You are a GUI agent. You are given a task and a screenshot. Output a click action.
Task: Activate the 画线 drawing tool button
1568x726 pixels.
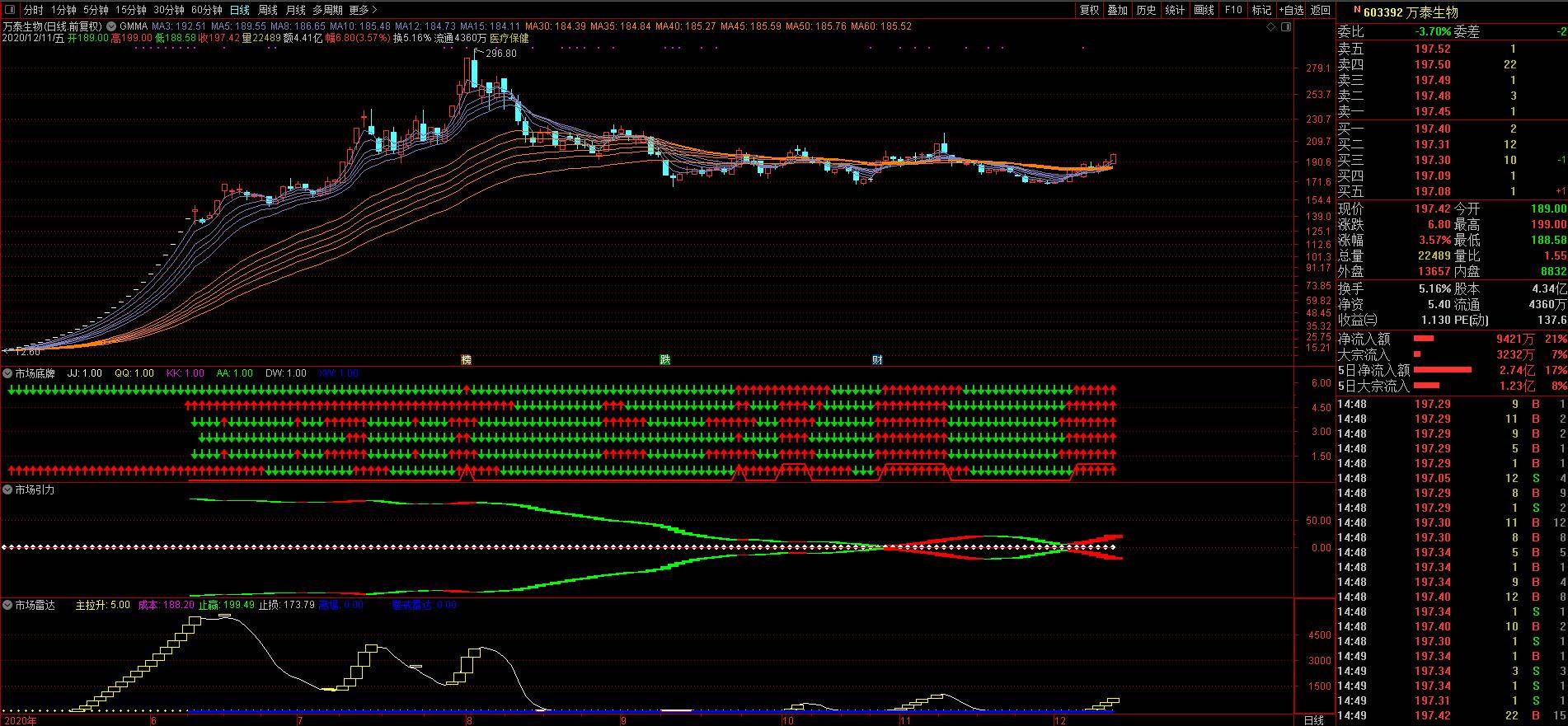pyautogui.click(x=1204, y=10)
